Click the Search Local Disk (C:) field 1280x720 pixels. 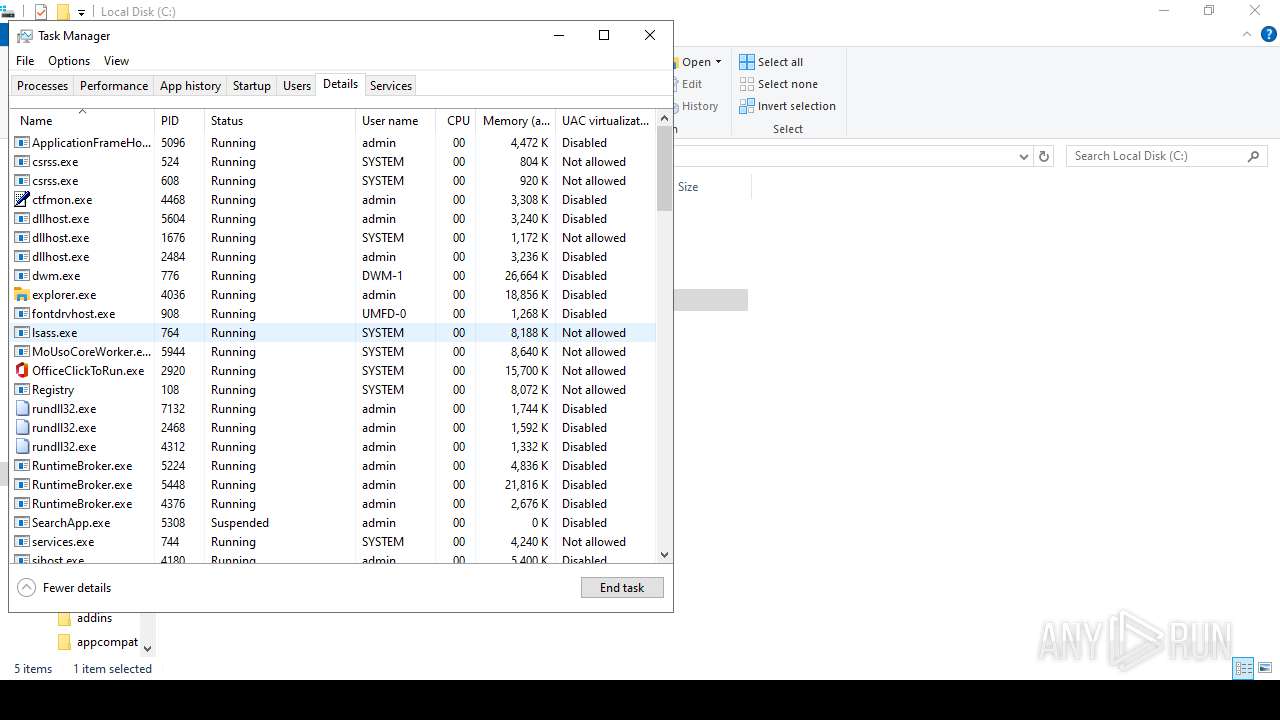pyautogui.click(x=1166, y=156)
